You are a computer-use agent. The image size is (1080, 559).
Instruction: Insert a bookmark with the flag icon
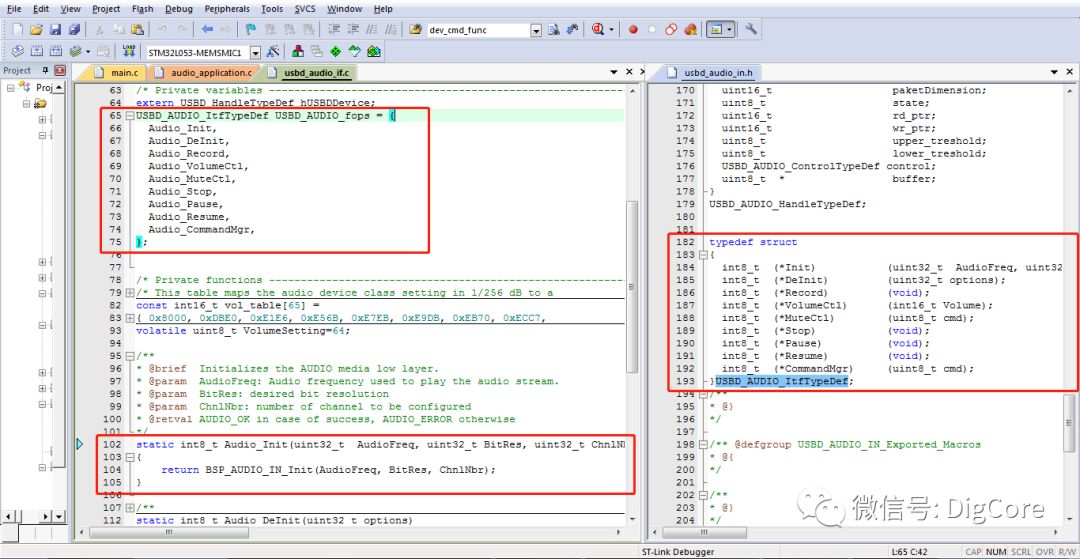tap(251, 30)
